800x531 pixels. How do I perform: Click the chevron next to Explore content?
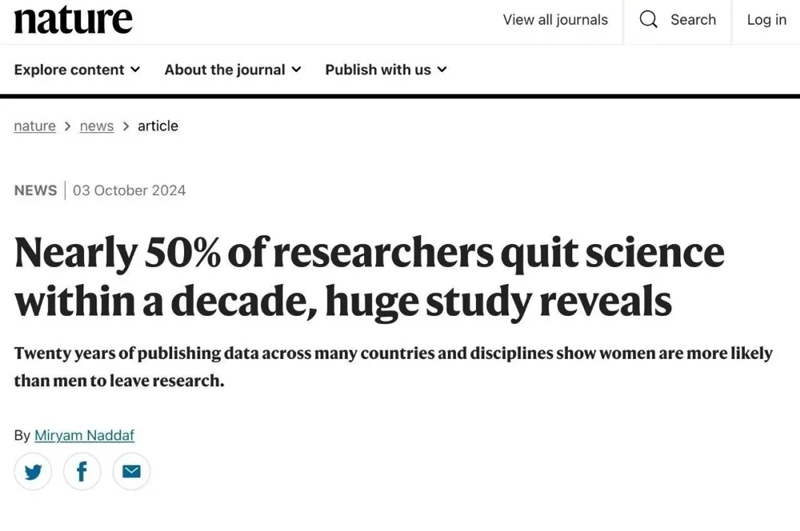pos(135,69)
